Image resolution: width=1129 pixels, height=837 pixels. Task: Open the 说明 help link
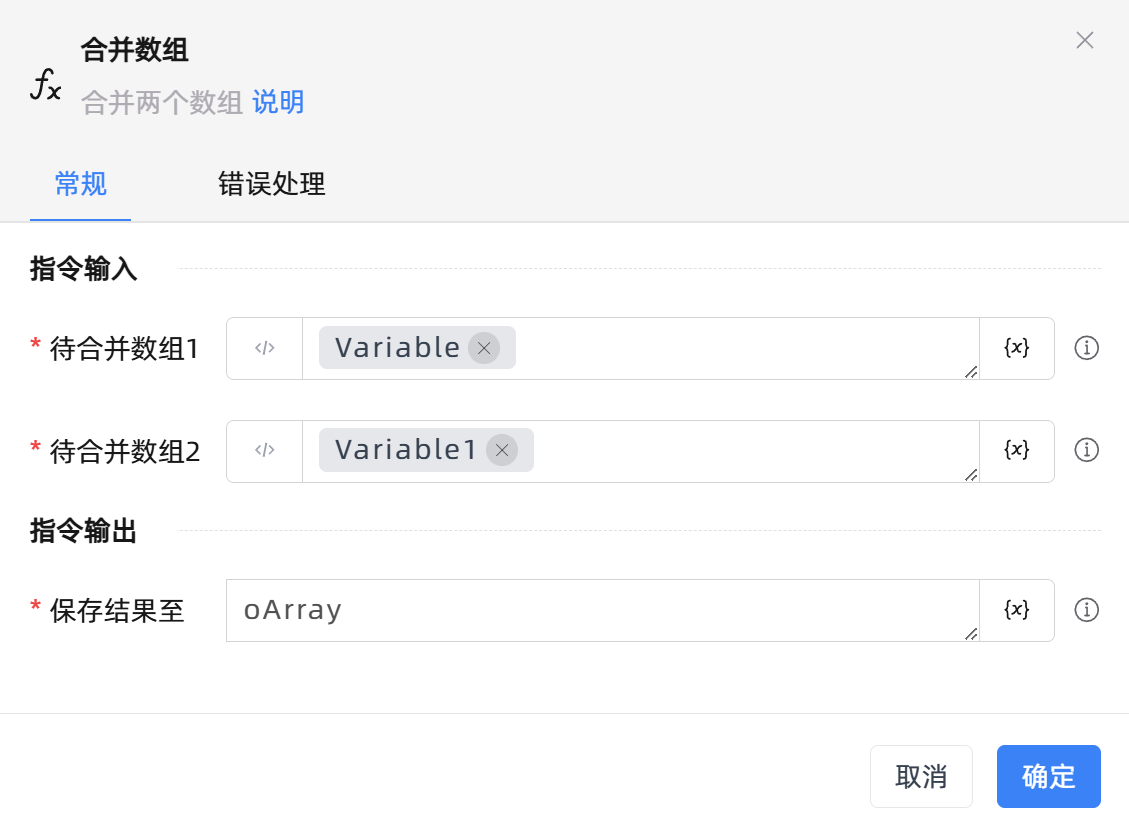tap(278, 102)
